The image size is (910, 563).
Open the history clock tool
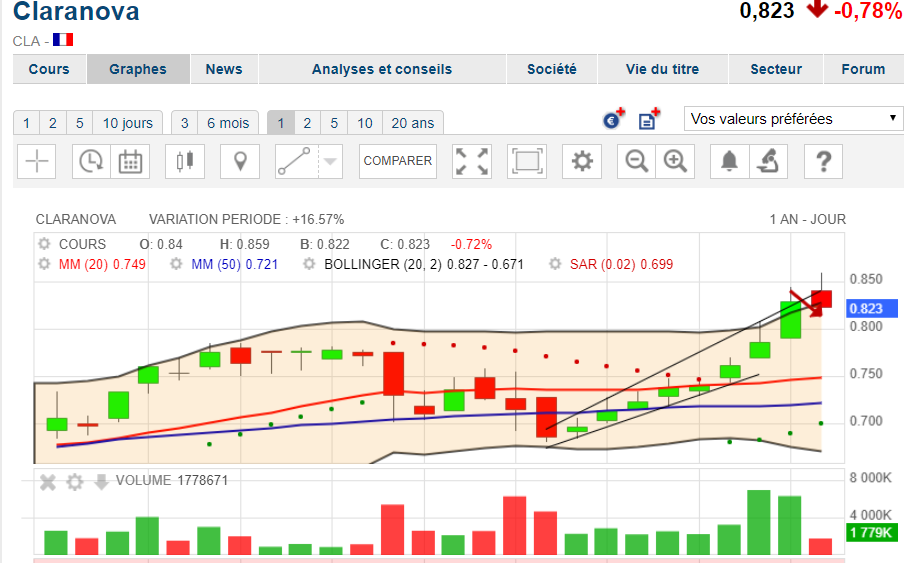tap(92, 161)
